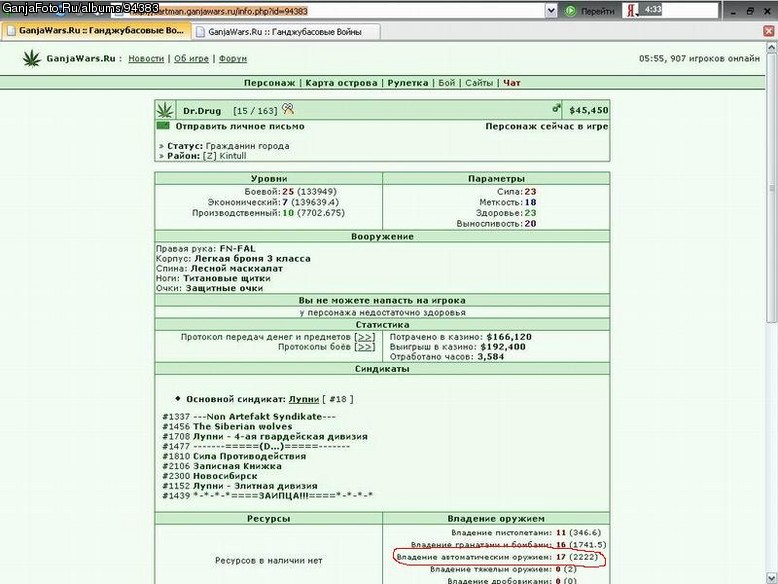This screenshot has width=778, height=584.
Task: Click the $45,450 money amount
Action: [588, 110]
